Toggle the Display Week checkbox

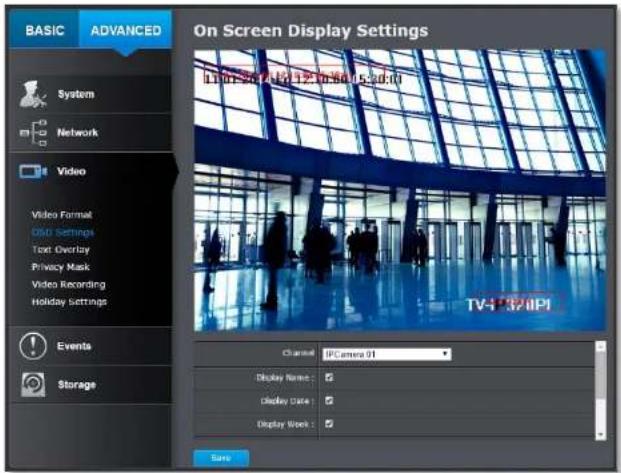pos(329,424)
